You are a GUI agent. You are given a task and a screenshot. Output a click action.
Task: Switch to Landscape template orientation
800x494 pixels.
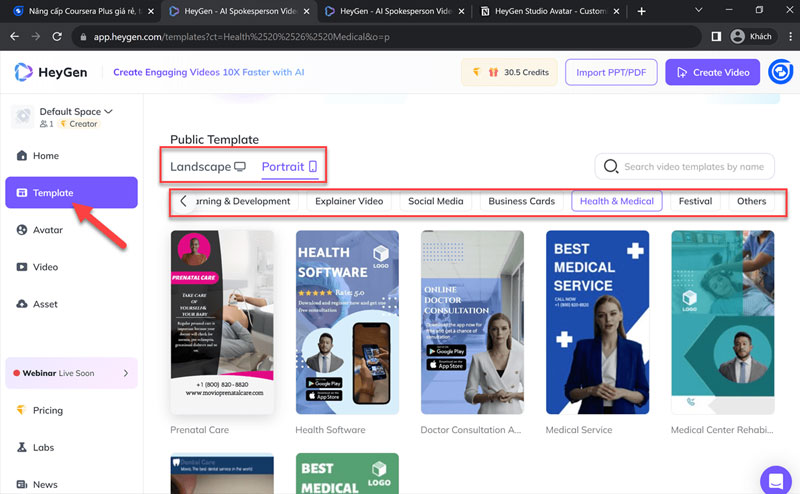tap(207, 167)
